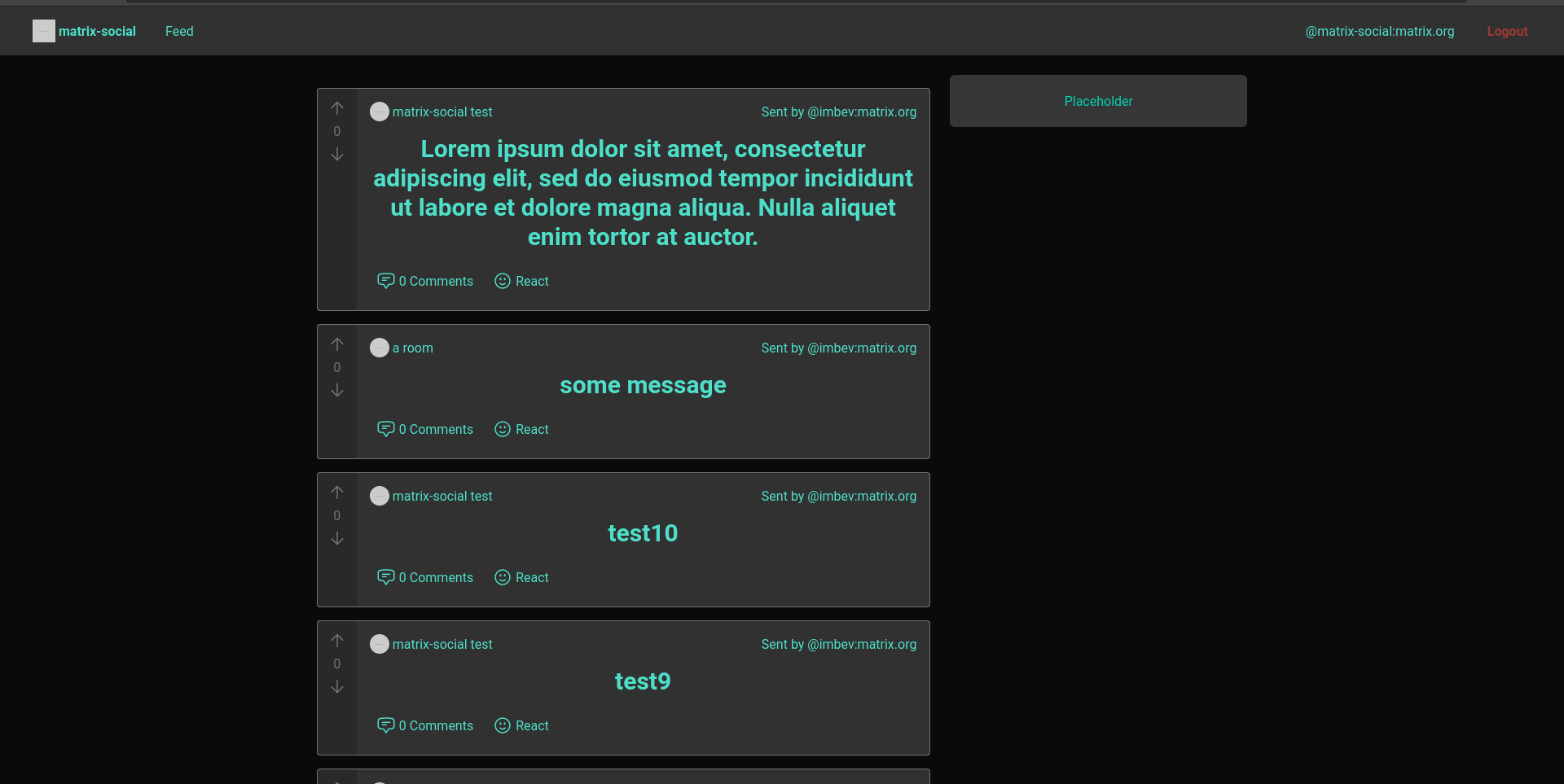Screen dimensions: 1564x784
Task: Open the Feed navigation item
Action: click(179, 31)
